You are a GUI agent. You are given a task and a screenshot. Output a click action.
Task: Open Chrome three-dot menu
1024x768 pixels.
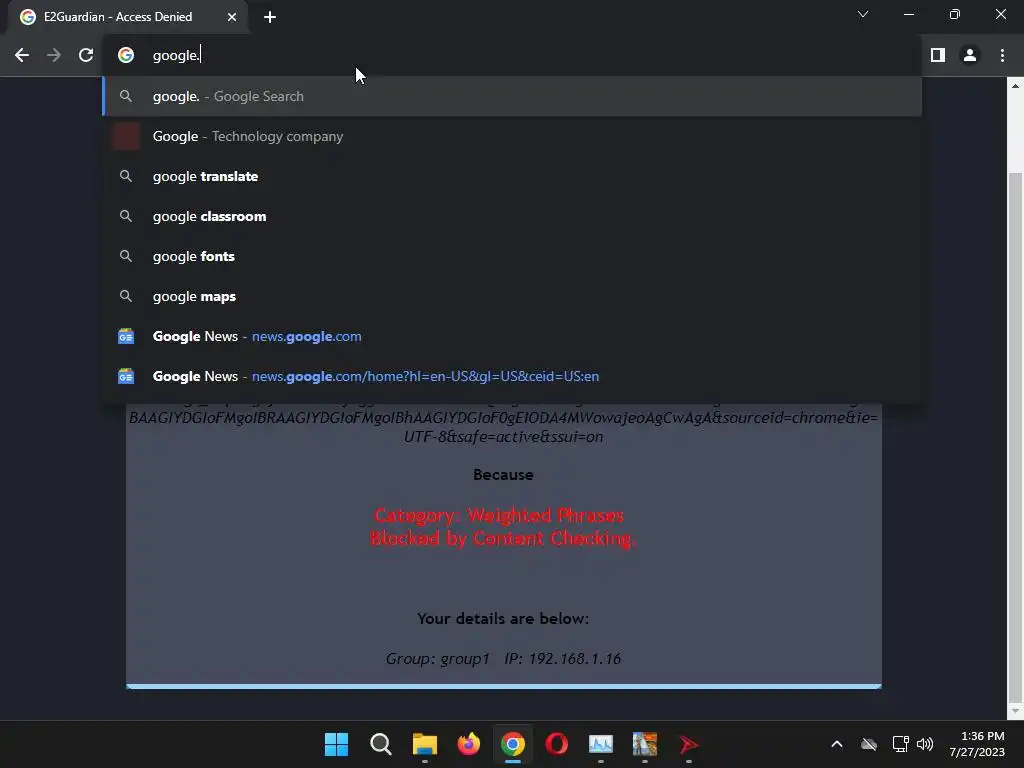[x=1002, y=56]
